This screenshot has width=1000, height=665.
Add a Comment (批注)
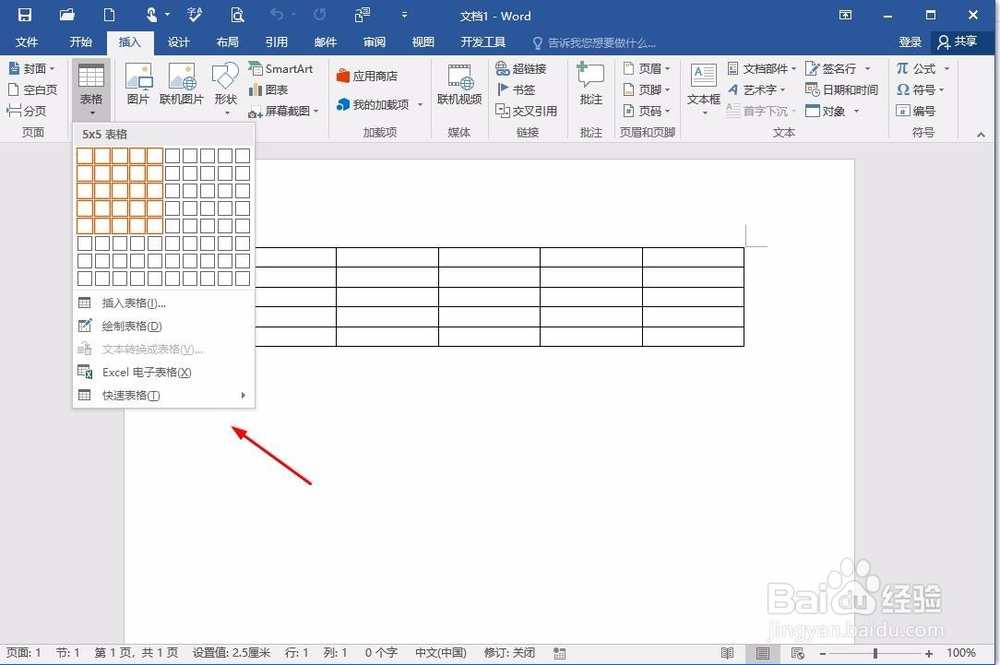[591, 84]
